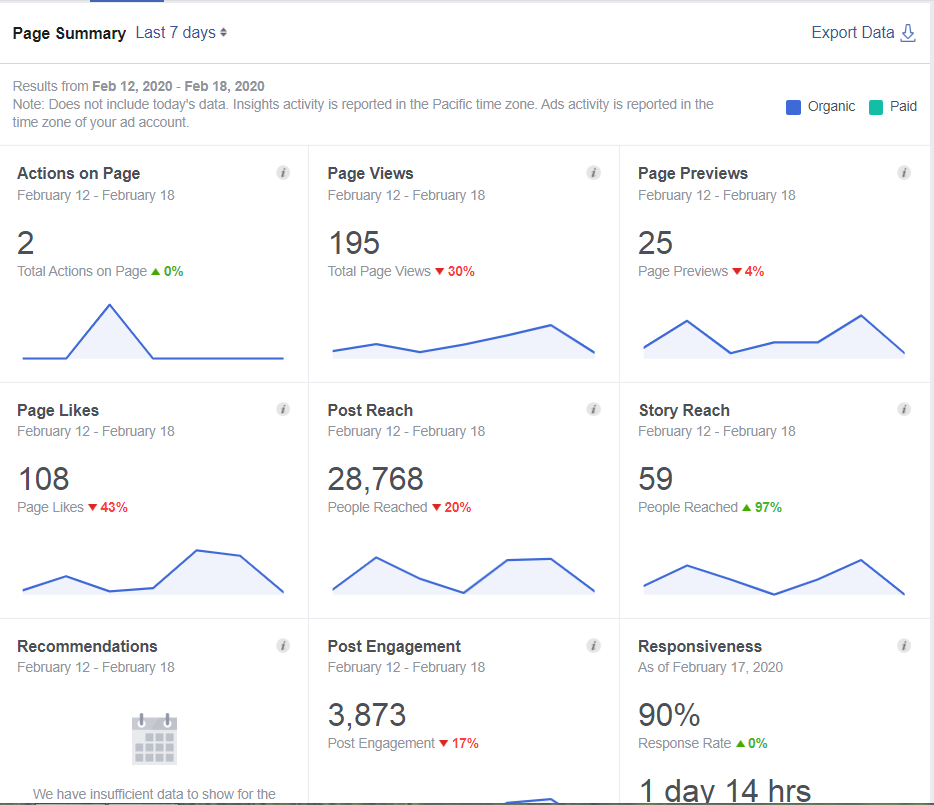934x805 pixels.
Task: Click the 1 day 14 hrs response time
Action: click(x=724, y=791)
